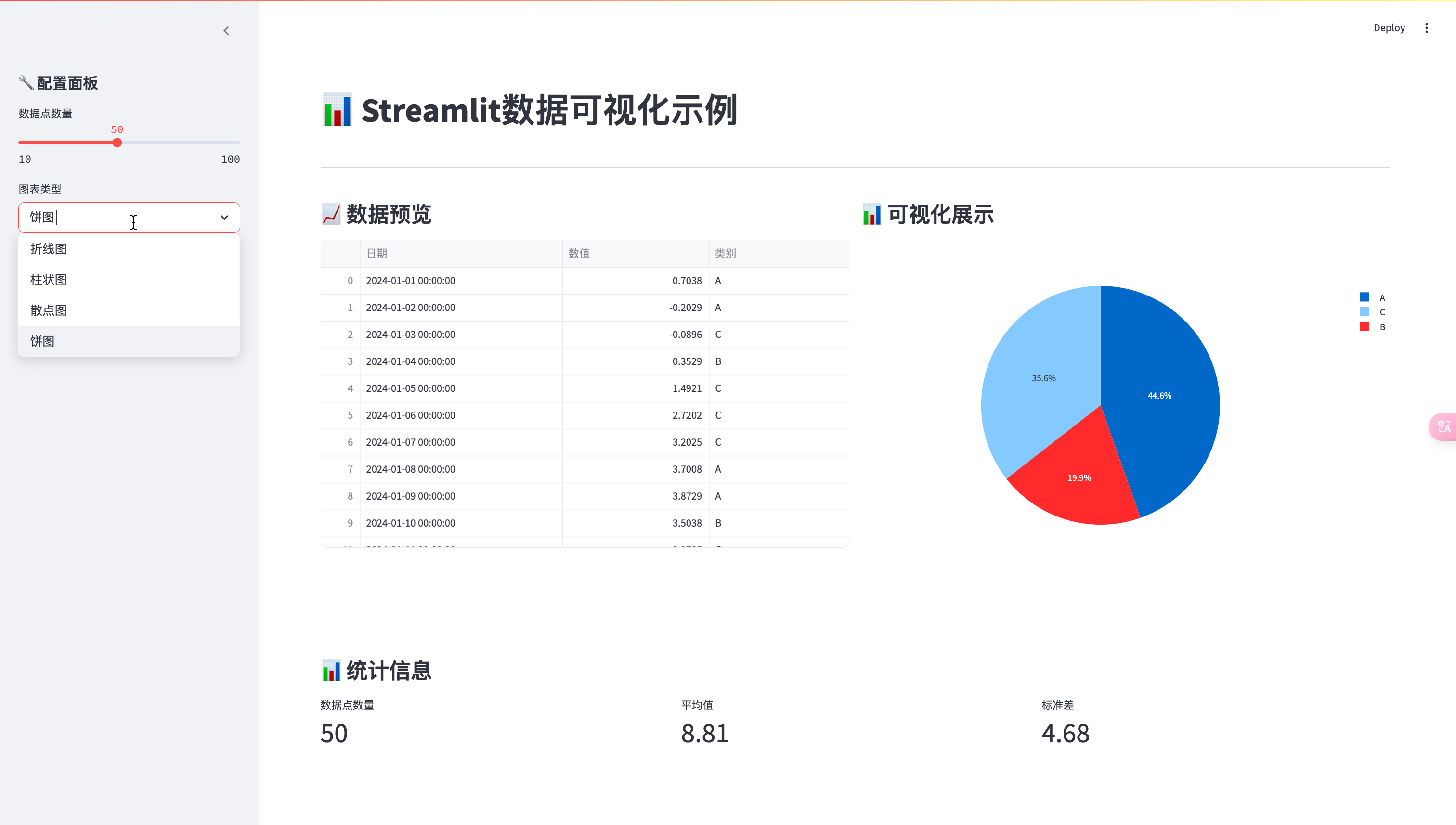Click the Deploy button

tap(1389, 28)
